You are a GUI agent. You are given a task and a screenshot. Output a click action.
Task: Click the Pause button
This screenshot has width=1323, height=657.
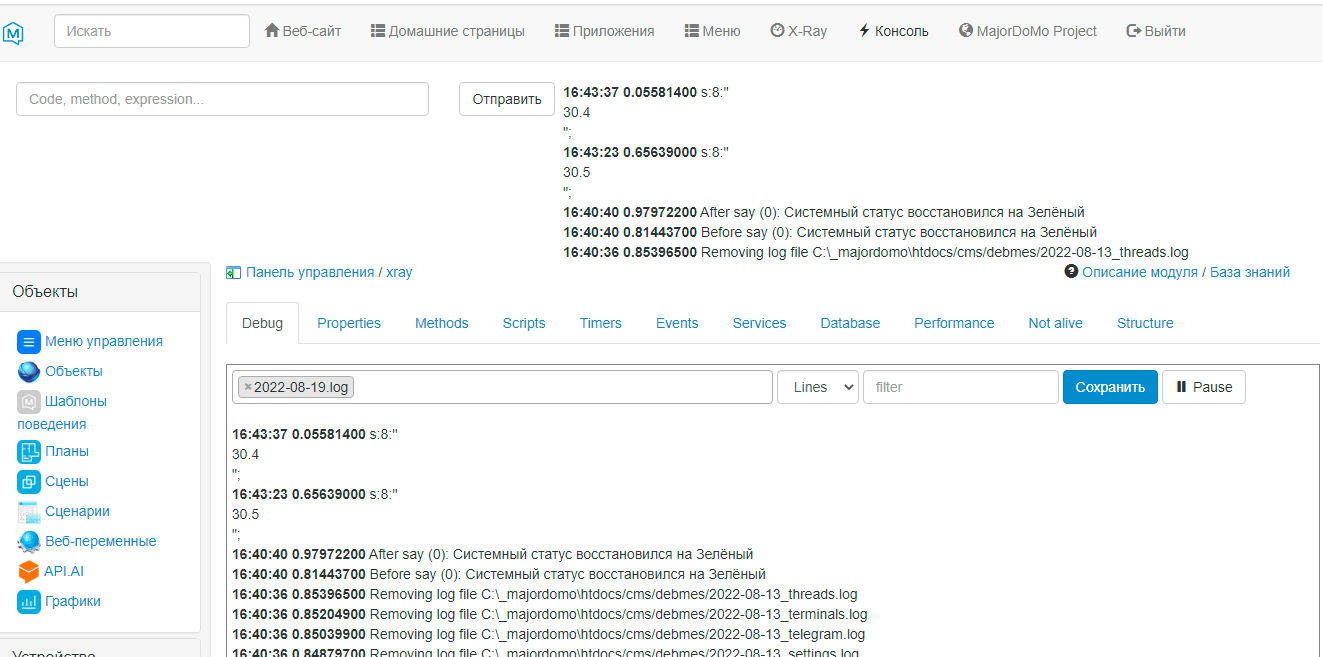1204,387
